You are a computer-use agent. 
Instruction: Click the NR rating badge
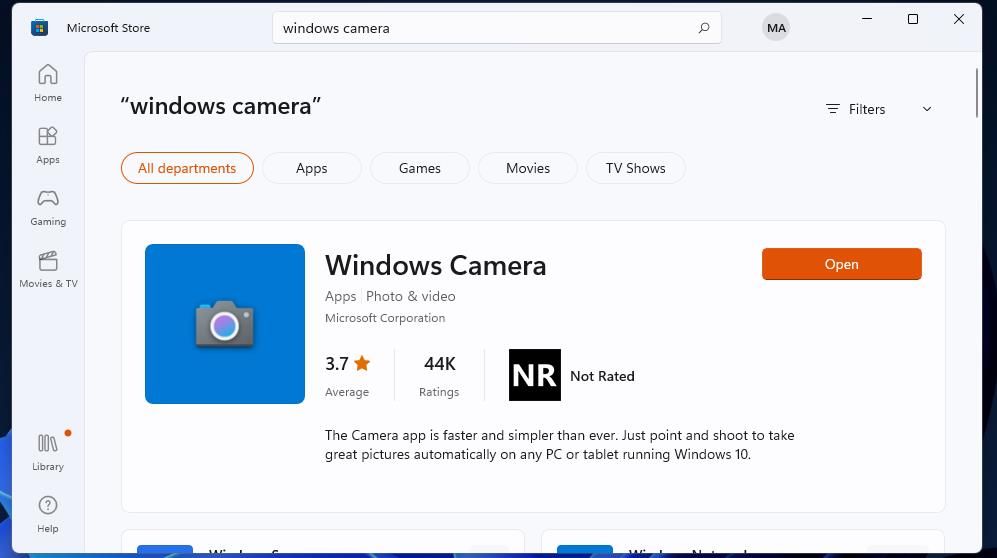[x=535, y=375]
